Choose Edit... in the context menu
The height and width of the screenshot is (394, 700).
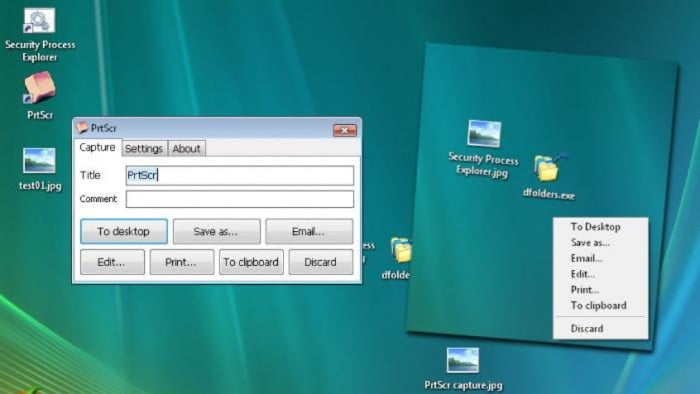point(600,274)
